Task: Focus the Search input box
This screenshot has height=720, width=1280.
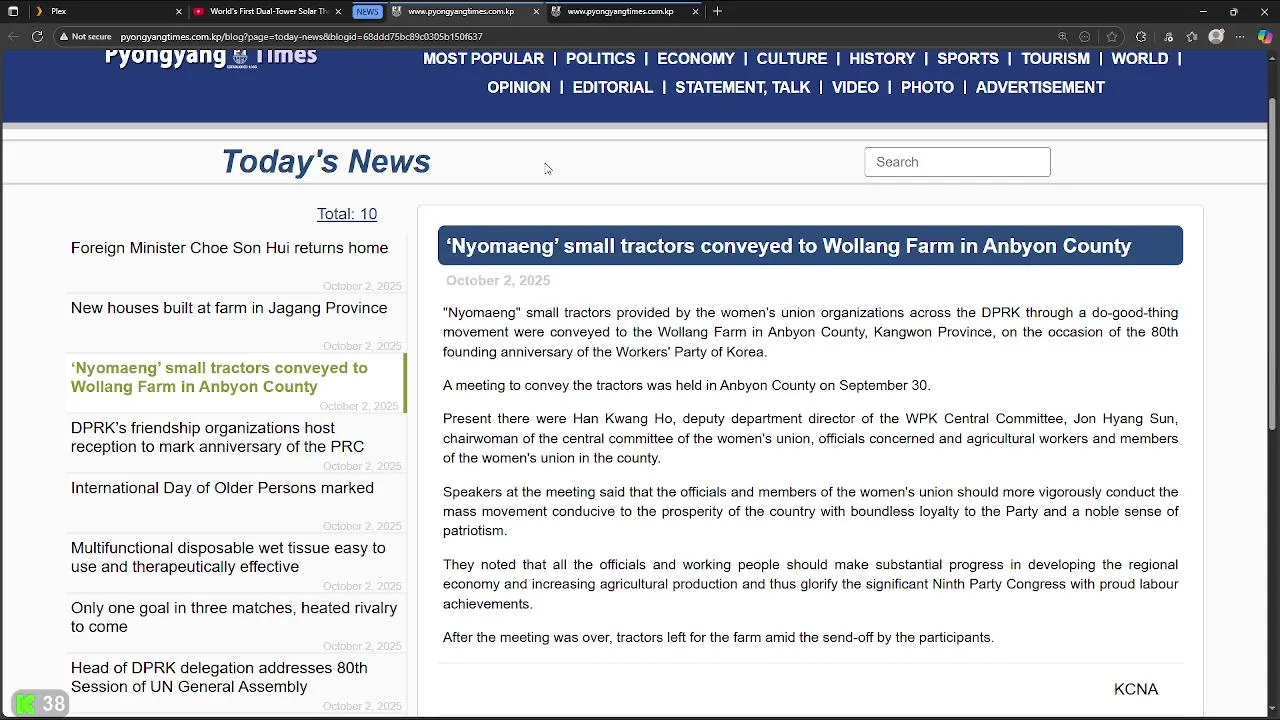Action: pyautogui.click(x=957, y=162)
